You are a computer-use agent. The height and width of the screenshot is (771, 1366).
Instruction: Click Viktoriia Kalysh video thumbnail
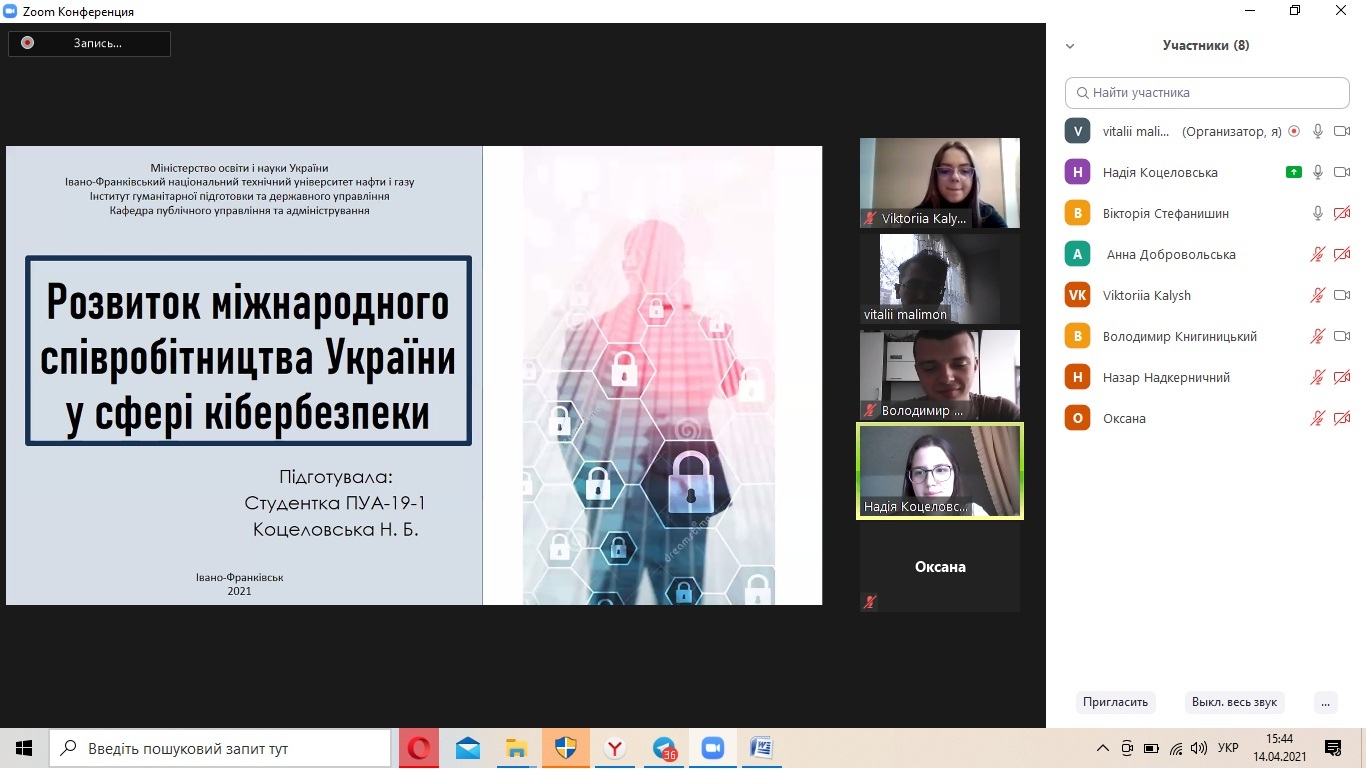939,182
